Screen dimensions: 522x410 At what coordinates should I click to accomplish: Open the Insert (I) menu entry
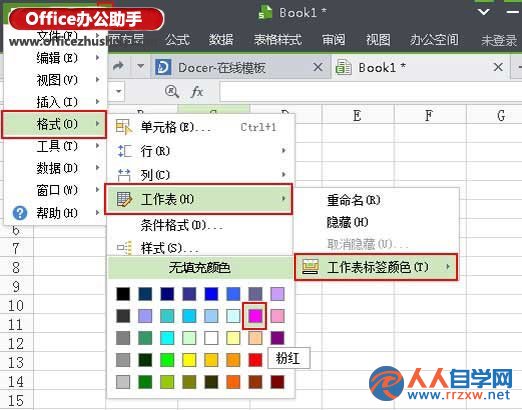click(x=55, y=102)
